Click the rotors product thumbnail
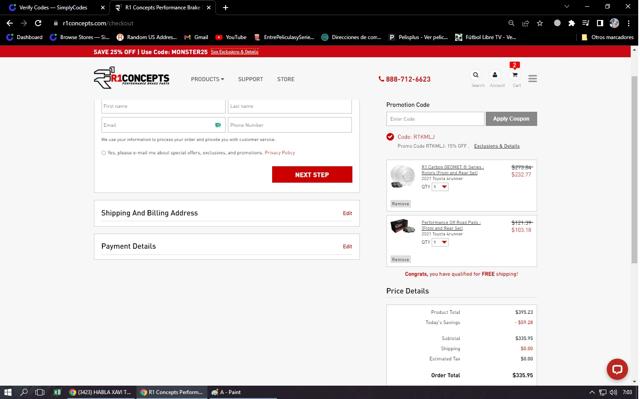This screenshot has width=640, height=399. tap(402, 177)
